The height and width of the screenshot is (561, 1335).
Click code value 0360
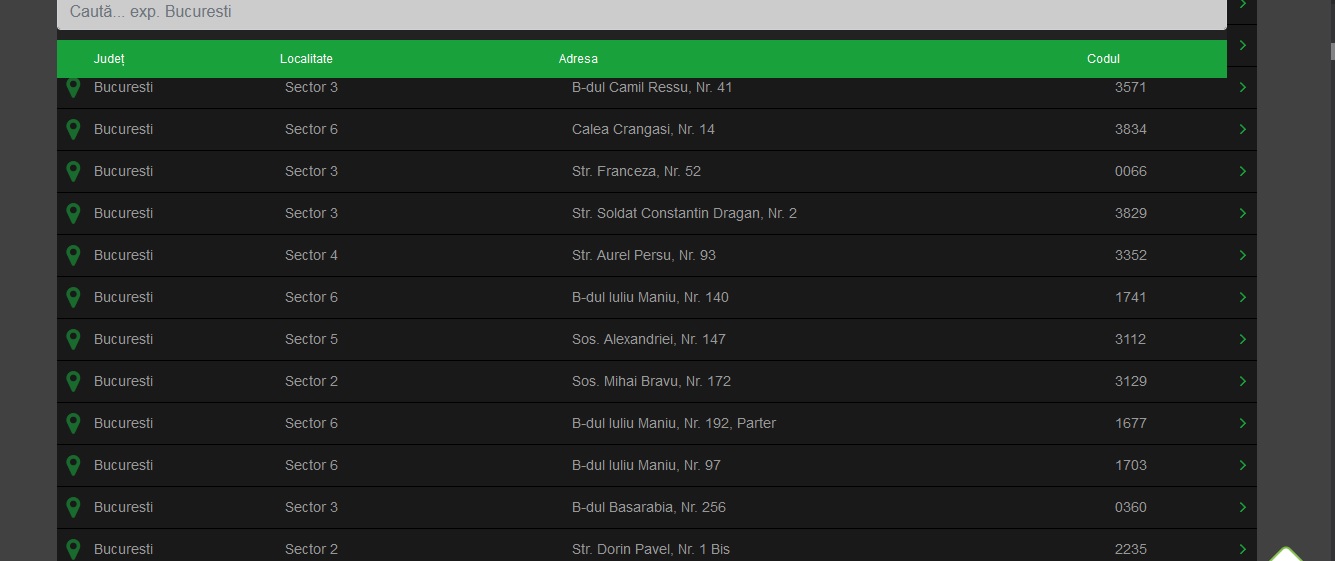pyautogui.click(x=1131, y=507)
